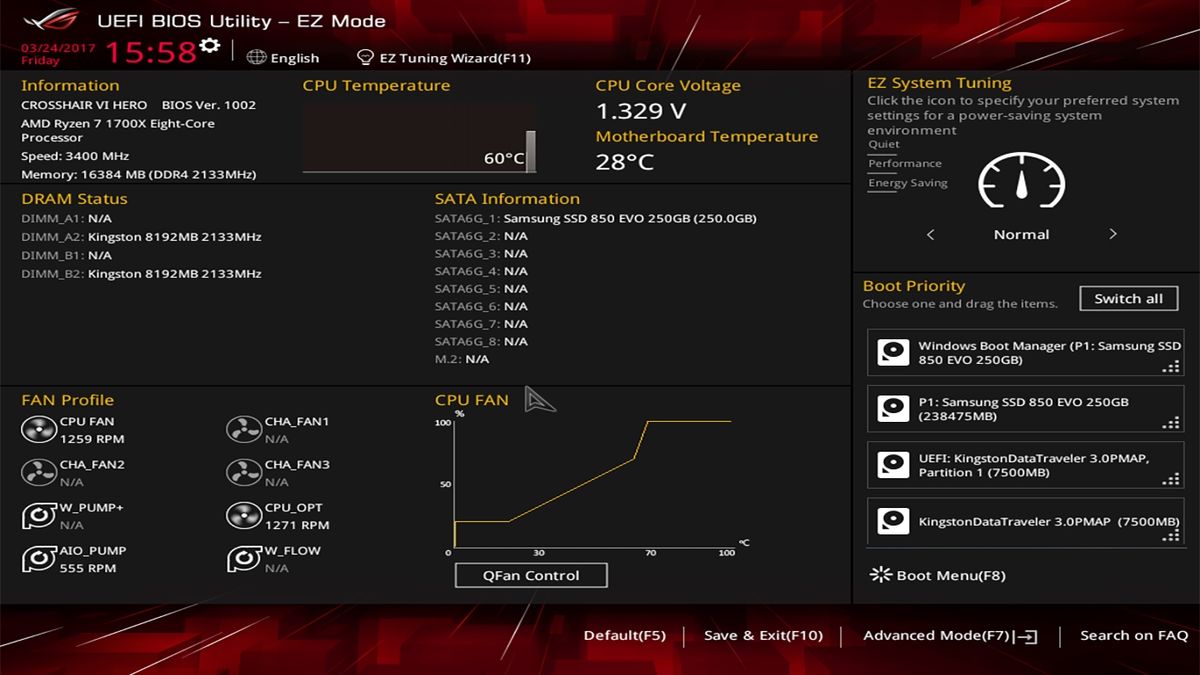Open Boot Menu(F8)
The width and height of the screenshot is (1200, 675).
tap(951, 576)
